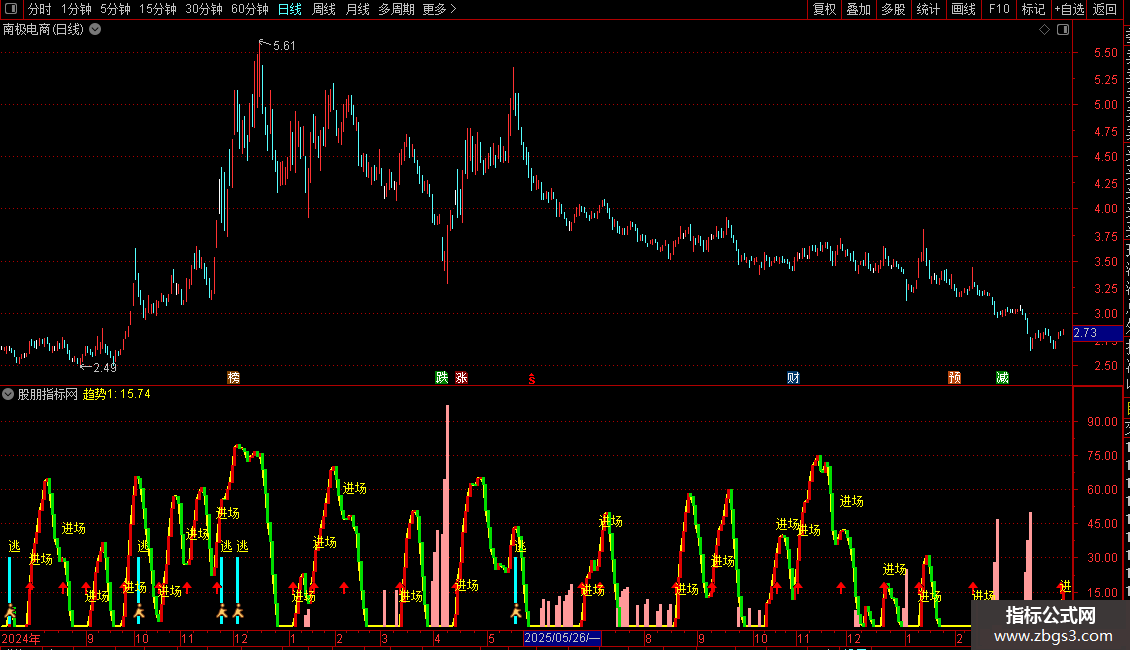Expand the 南极电商(日线) dropdown arrow
The width and height of the screenshot is (1130, 650).
click(95, 30)
